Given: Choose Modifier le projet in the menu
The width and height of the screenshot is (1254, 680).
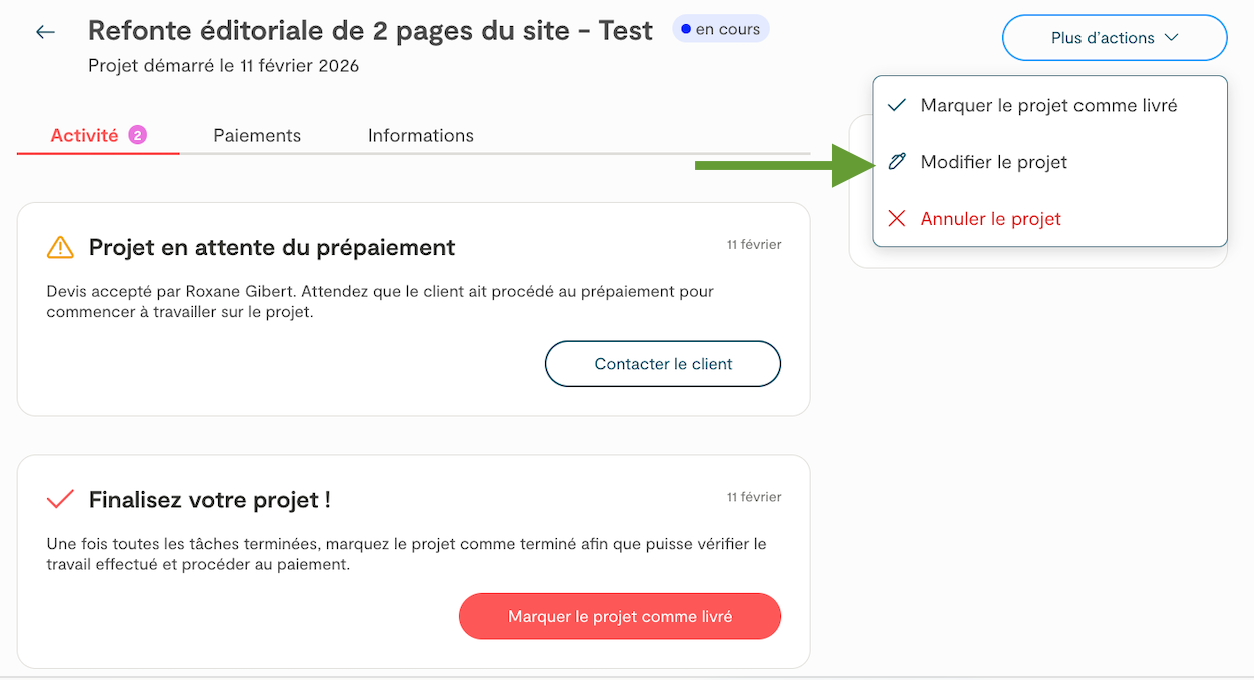Looking at the screenshot, I should tap(993, 162).
